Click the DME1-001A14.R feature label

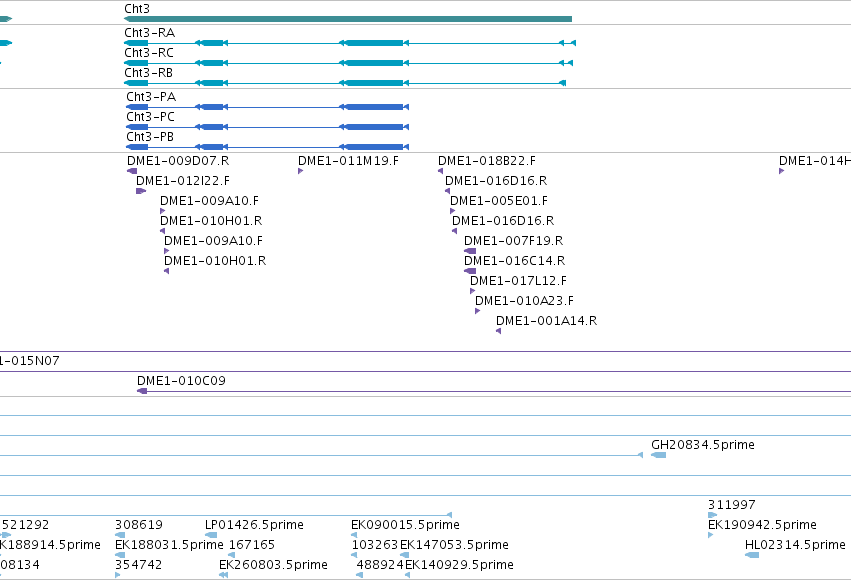[x=547, y=321]
